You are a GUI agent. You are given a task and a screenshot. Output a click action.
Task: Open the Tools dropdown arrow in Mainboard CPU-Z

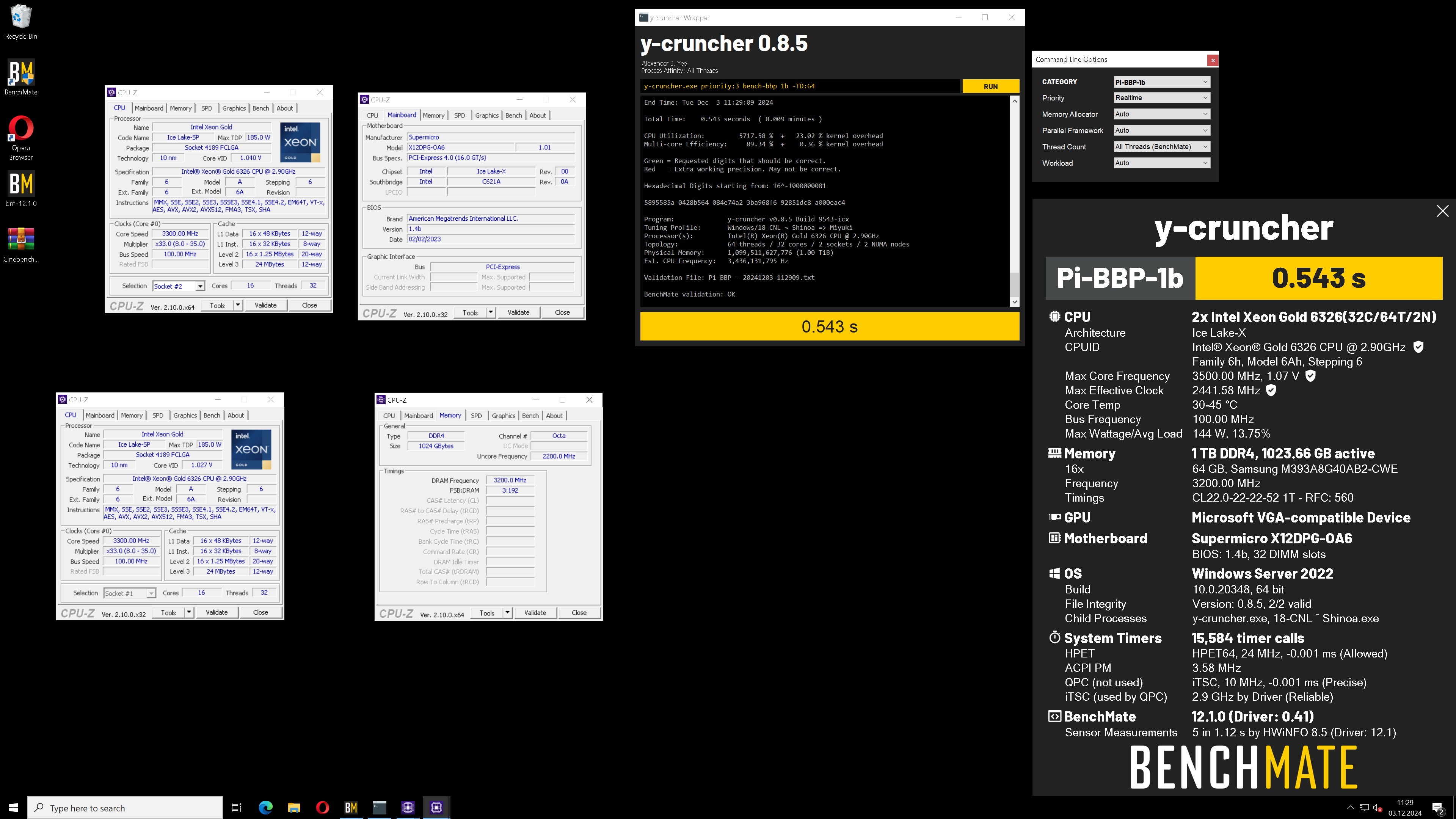point(491,312)
